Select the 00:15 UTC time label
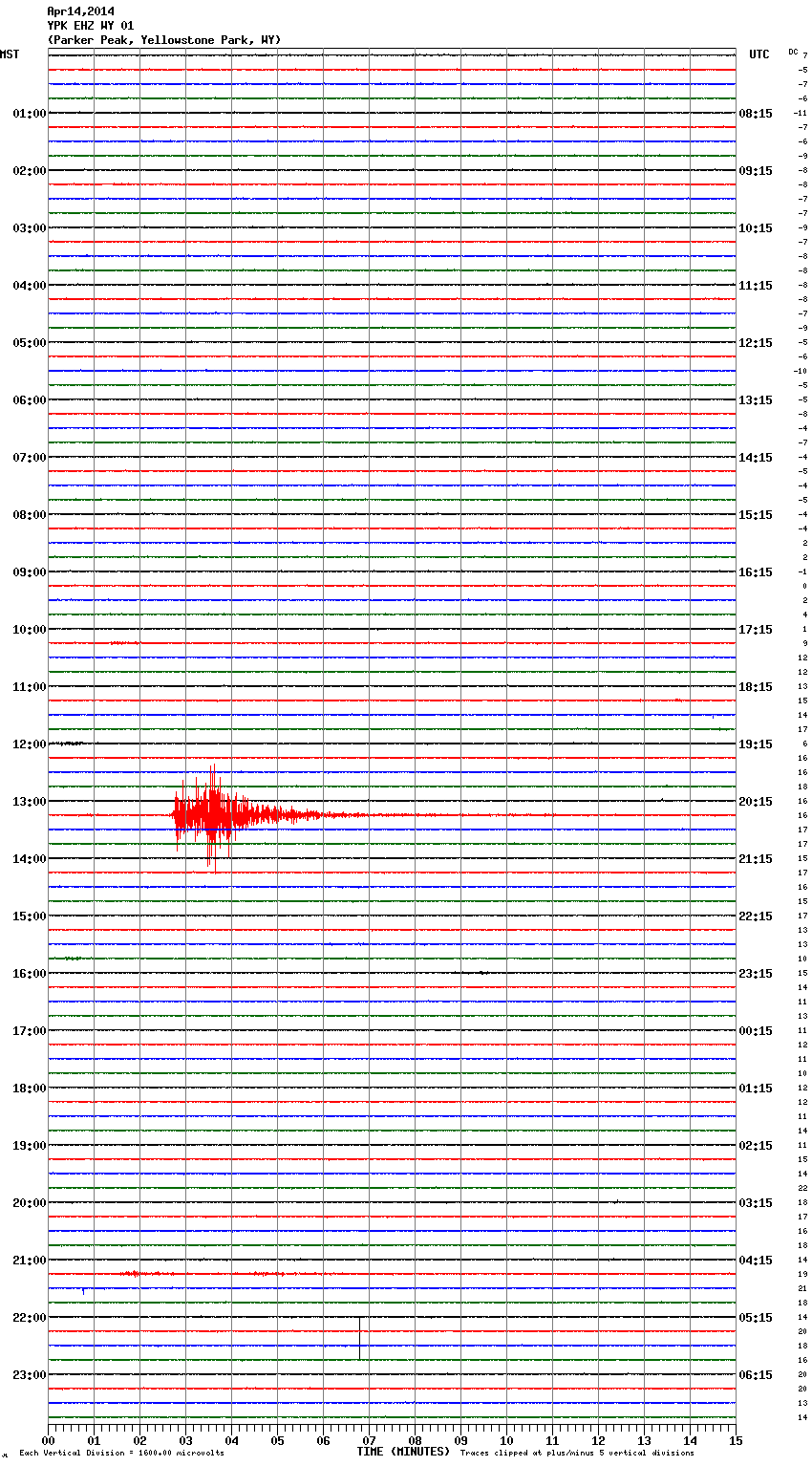 (756, 1031)
